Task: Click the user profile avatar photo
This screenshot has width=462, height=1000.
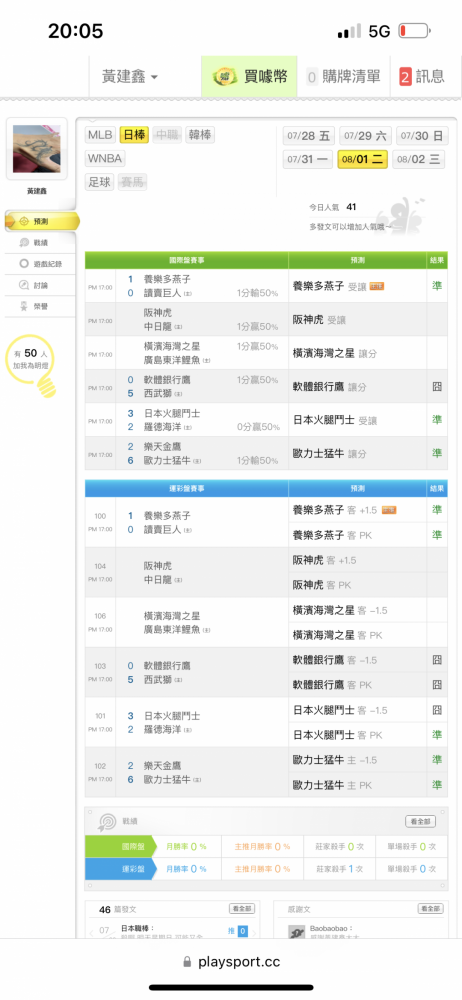Action: [36, 149]
